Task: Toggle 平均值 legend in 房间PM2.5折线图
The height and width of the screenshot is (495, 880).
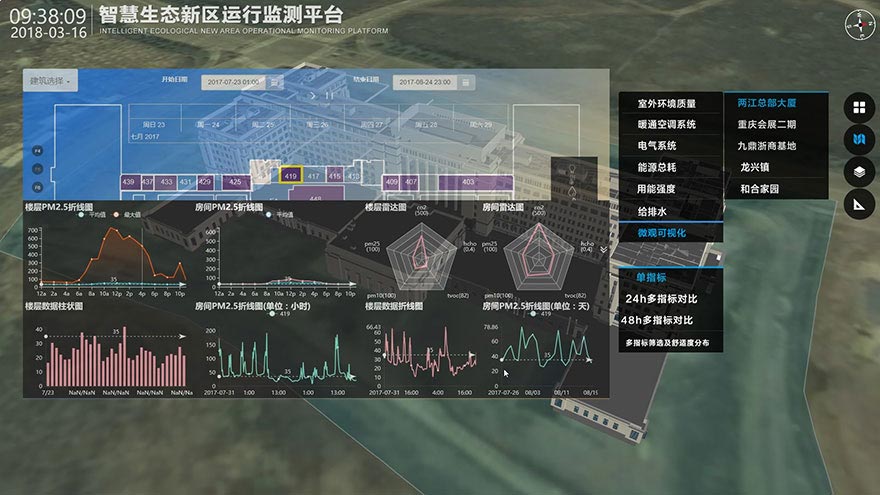Action: 279,215
